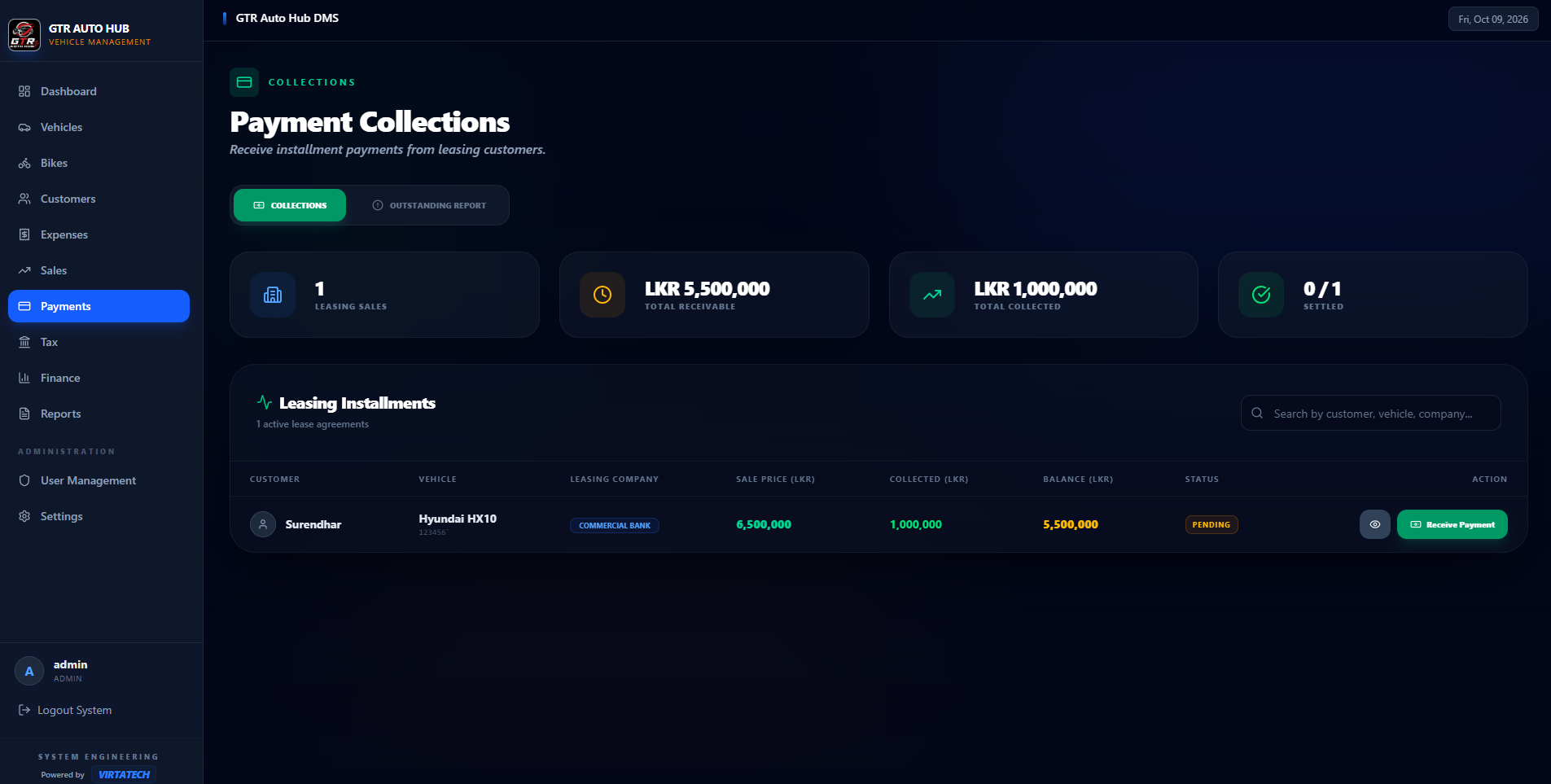The image size is (1551, 784).
Task: Open Reports from the sidebar
Action: click(x=99, y=414)
